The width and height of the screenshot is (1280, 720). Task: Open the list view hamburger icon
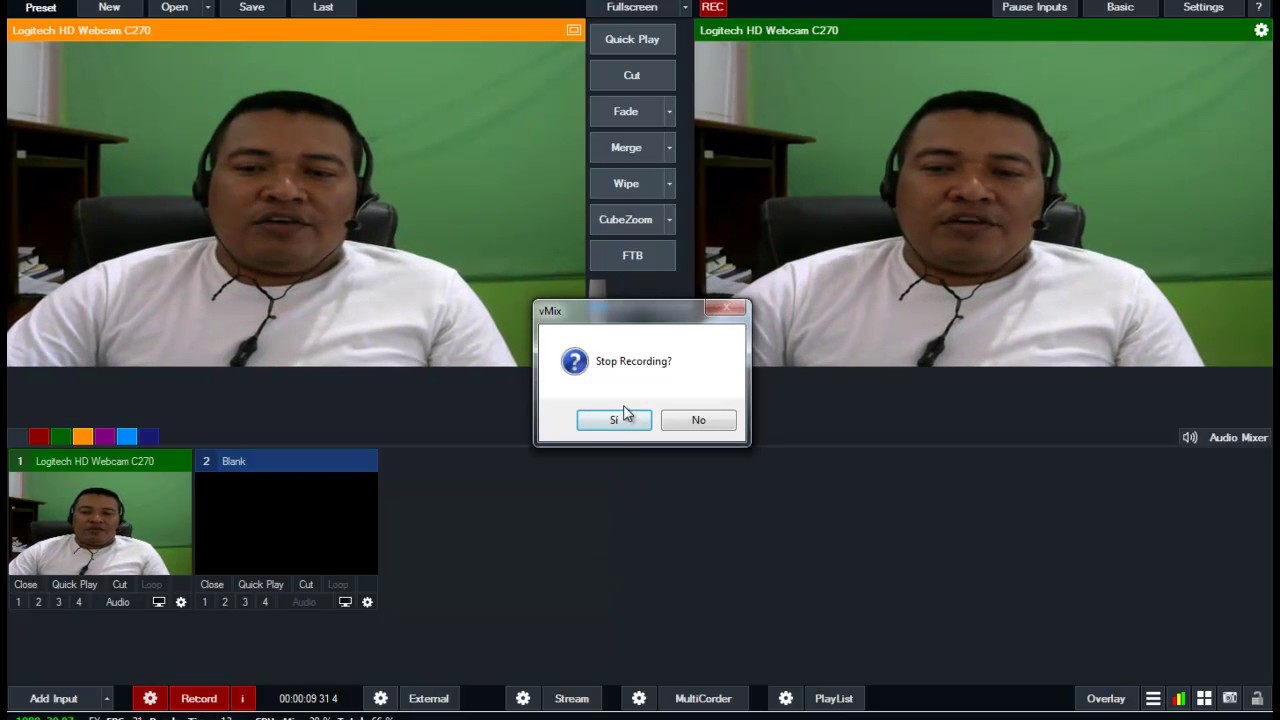[x=1153, y=698]
